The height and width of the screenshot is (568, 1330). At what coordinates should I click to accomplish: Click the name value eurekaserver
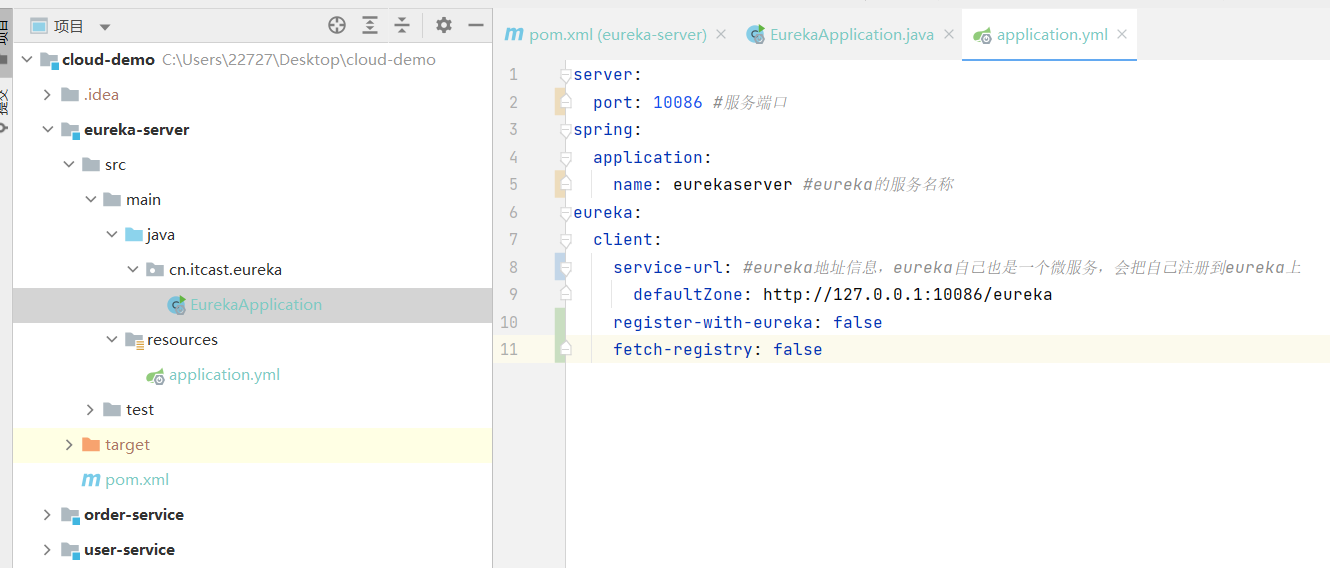coord(733,185)
